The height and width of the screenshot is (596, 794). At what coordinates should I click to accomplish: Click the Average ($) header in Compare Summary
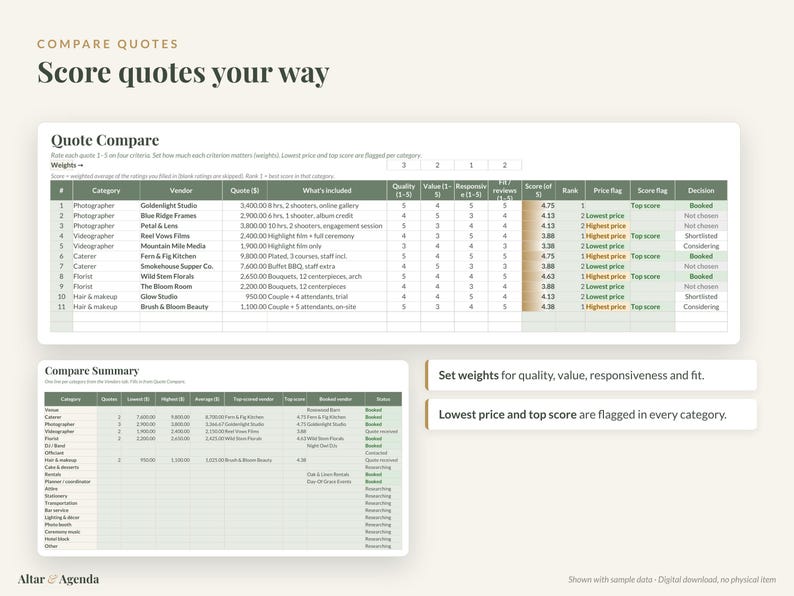207,399
